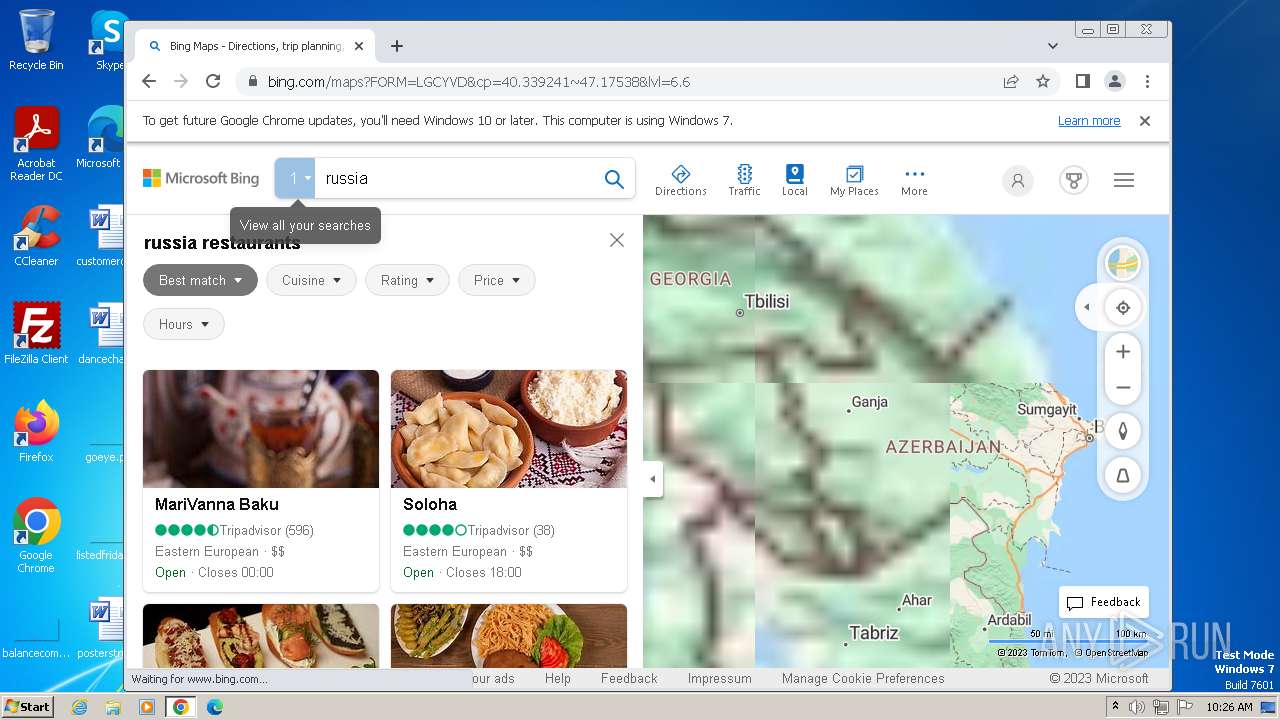Open a new Chrome tab
The height and width of the screenshot is (720, 1280).
point(397,46)
